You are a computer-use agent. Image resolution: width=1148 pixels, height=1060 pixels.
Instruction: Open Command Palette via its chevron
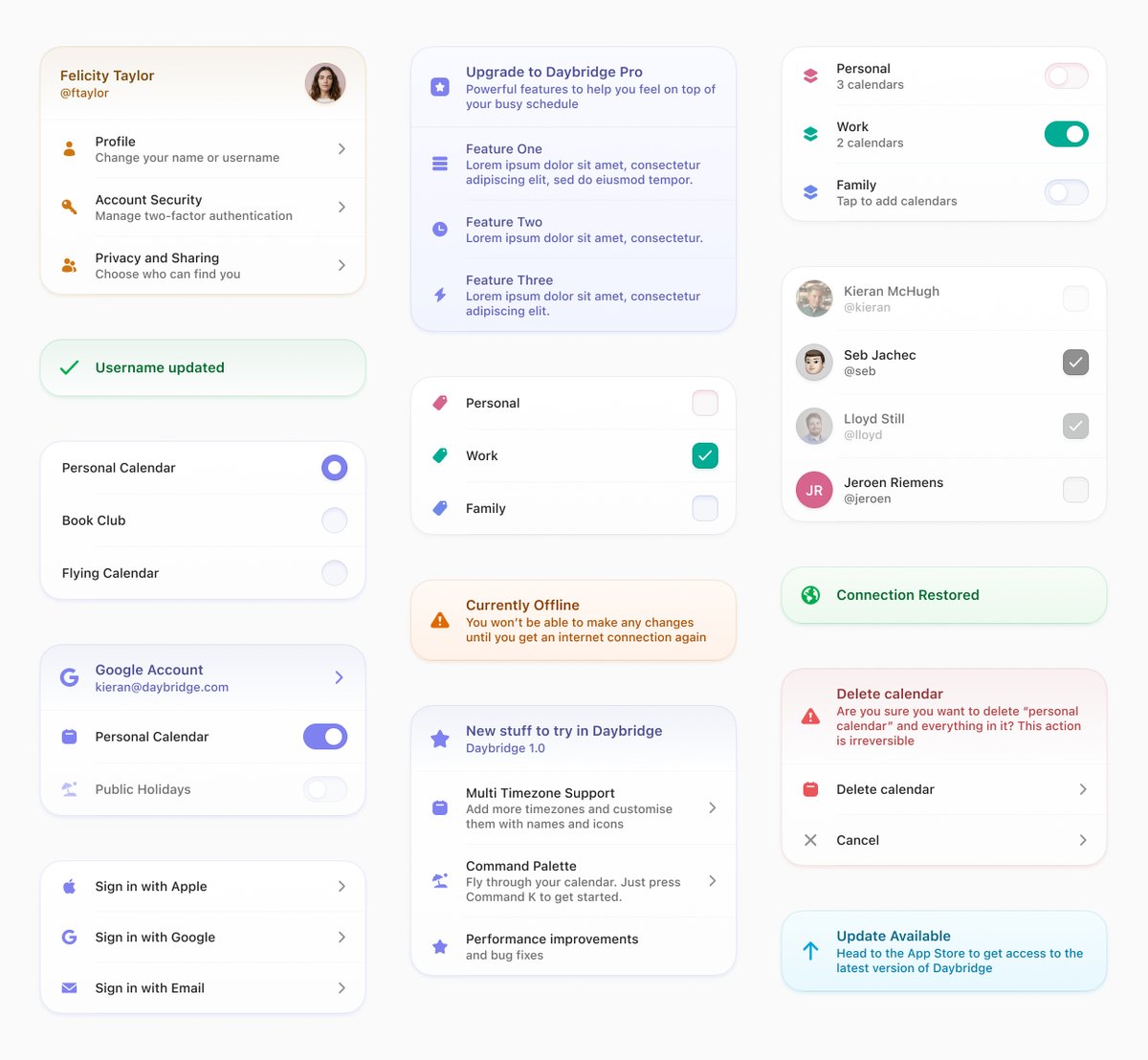[713, 880]
